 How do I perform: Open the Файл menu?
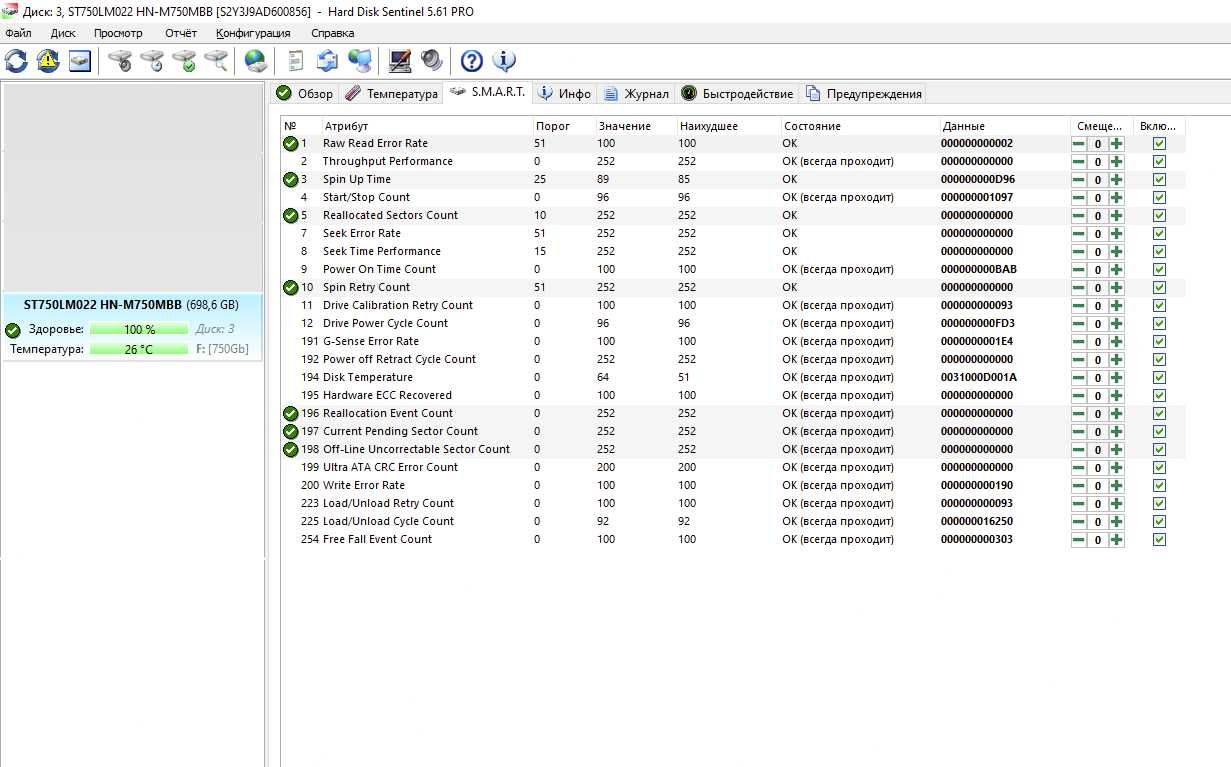point(18,33)
